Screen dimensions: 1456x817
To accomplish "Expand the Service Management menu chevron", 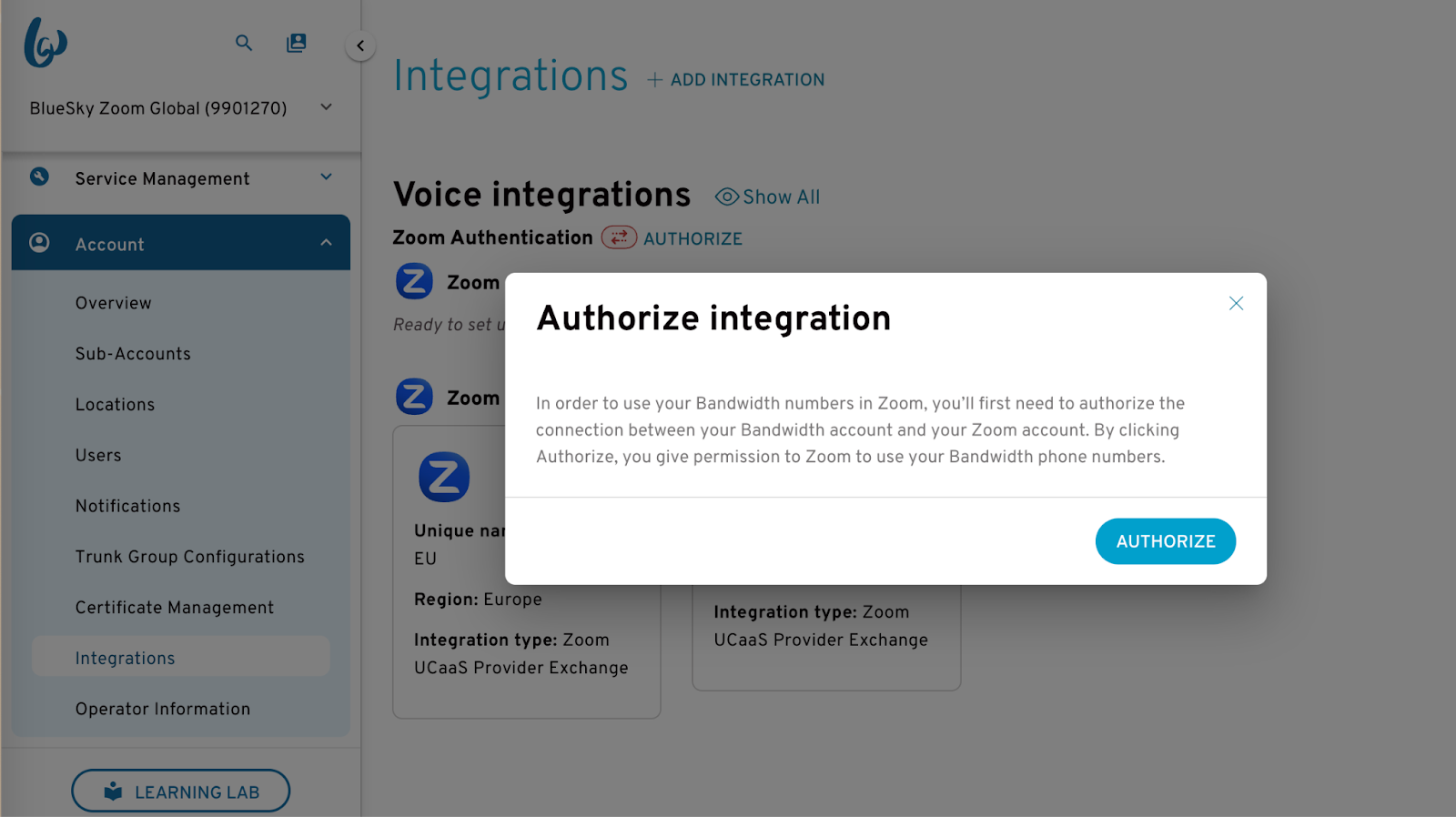I will point(327,177).
